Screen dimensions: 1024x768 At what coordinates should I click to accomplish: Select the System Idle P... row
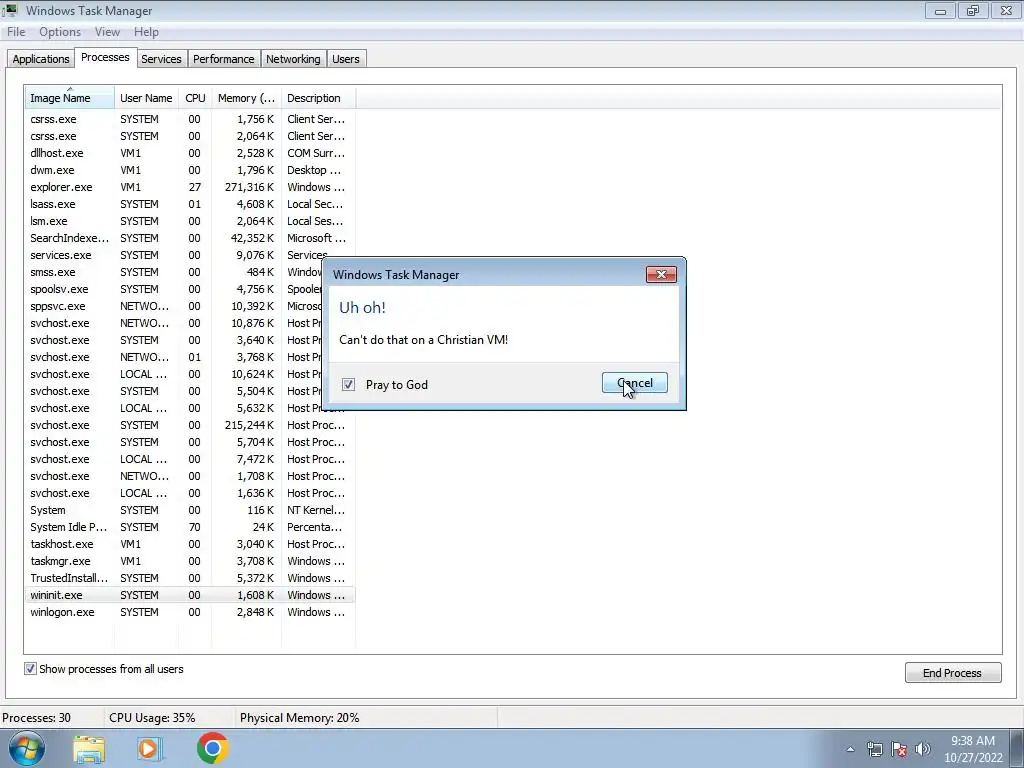tap(190, 527)
